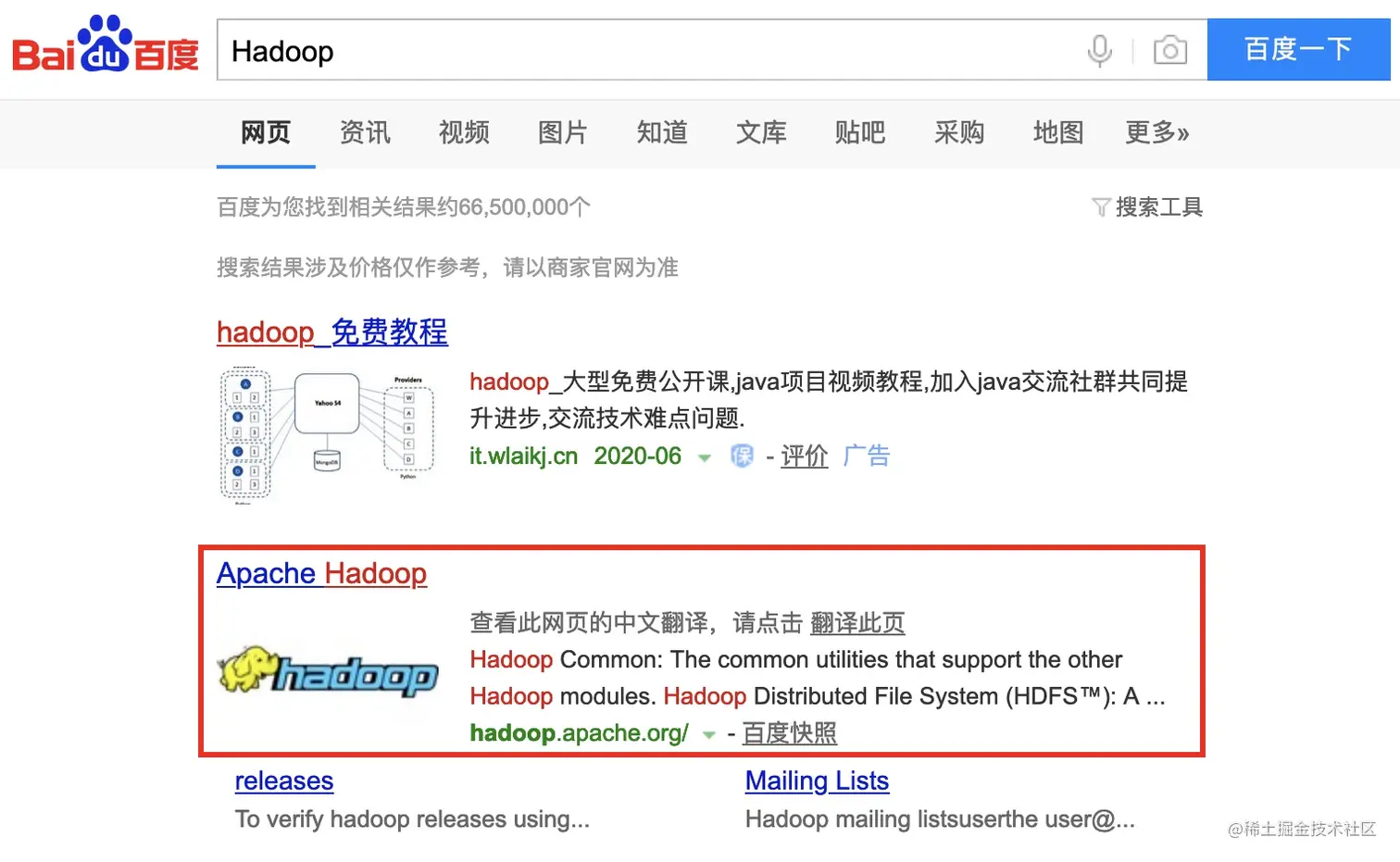Viewport: 1400px width, 862px height.
Task: Open the it.wlaikj.cn URL link
Action: point(524,456)
